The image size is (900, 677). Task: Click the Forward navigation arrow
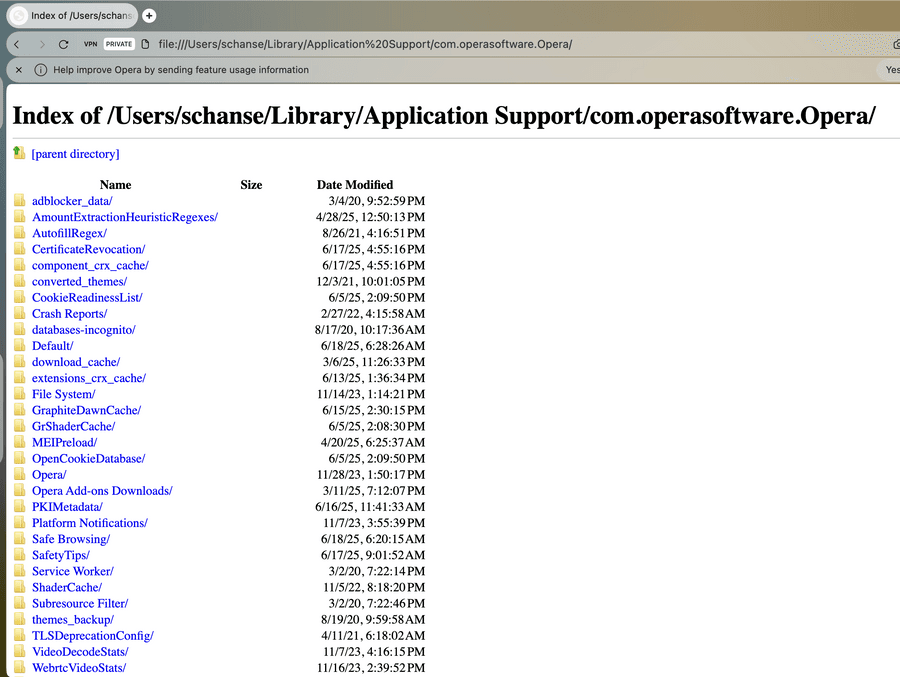(x=41, y=44)
